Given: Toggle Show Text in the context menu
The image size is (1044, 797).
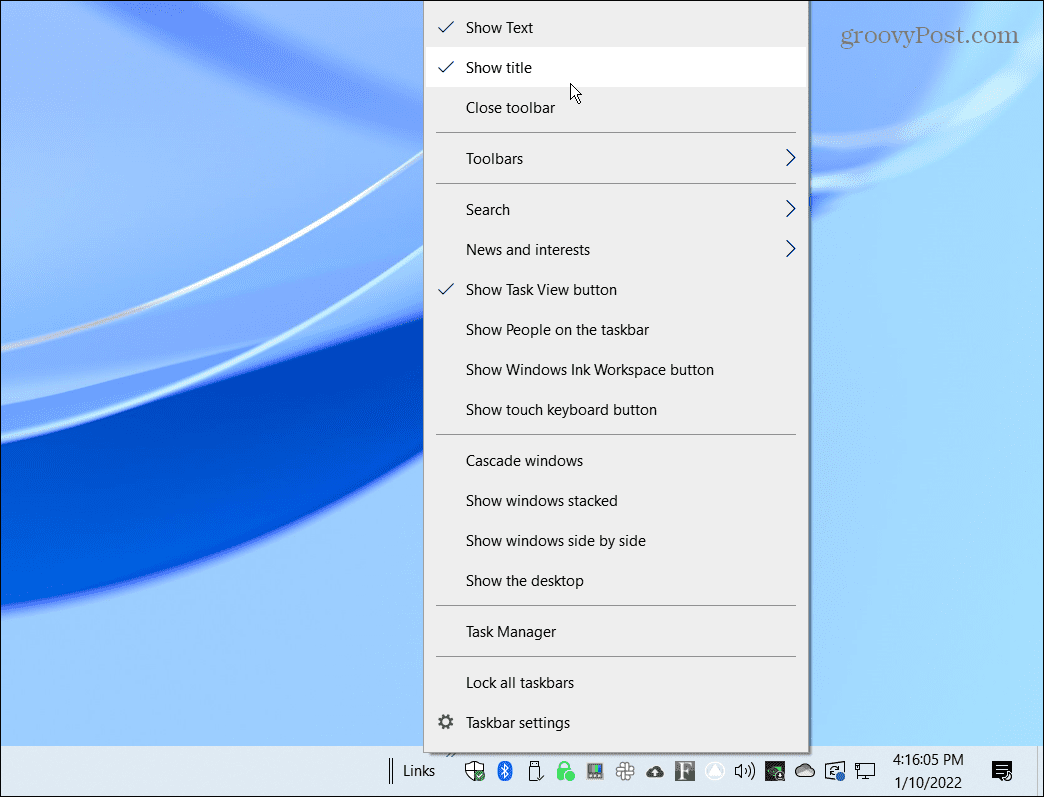Looking at the screenshot, I should pos(498,27).
